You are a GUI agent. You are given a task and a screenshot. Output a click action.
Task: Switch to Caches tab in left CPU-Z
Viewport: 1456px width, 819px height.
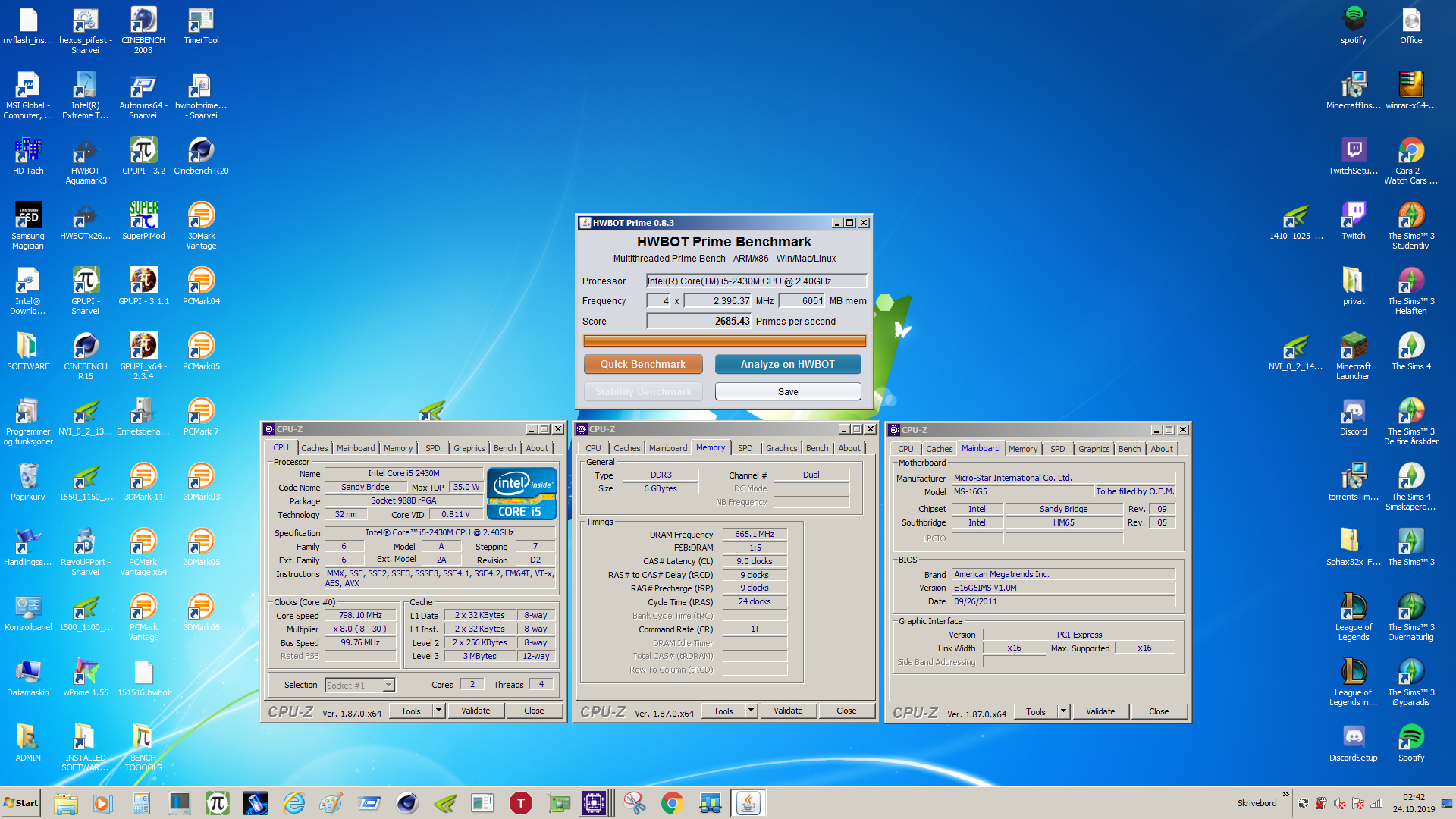coord(314,448)
